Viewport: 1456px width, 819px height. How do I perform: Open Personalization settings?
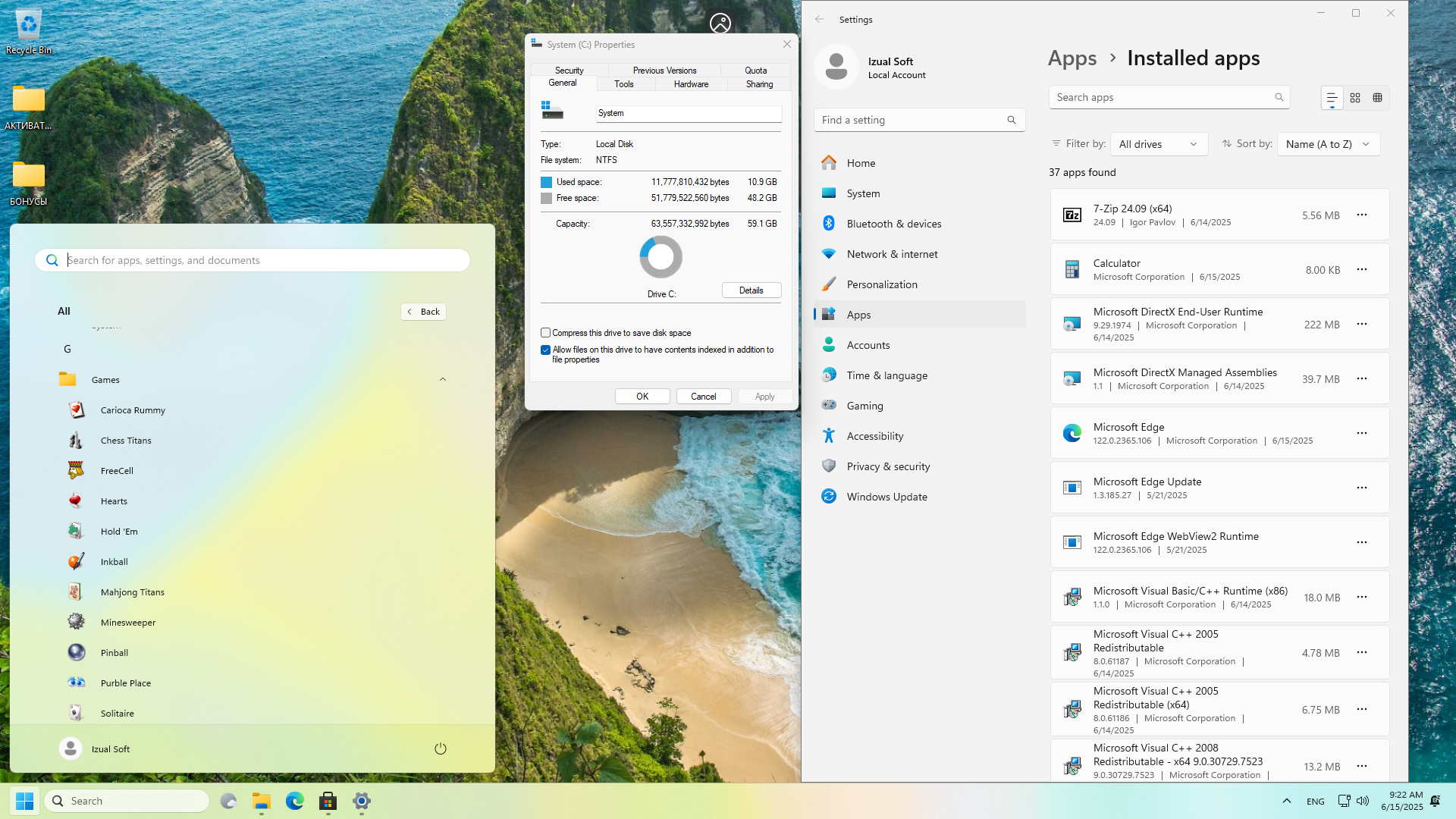[x=920, y=284]
